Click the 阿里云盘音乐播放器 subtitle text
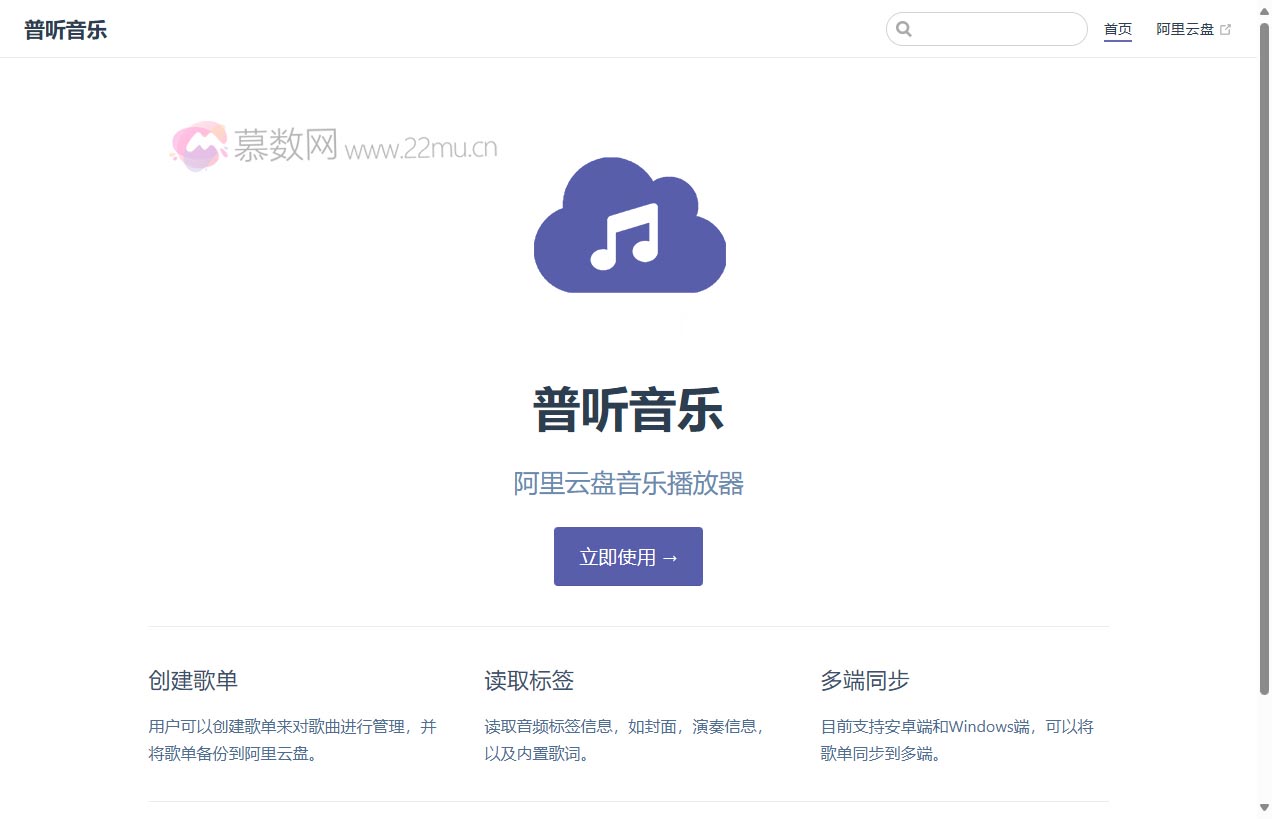This screenshot has width=1272, height=819. pos(627,484)
